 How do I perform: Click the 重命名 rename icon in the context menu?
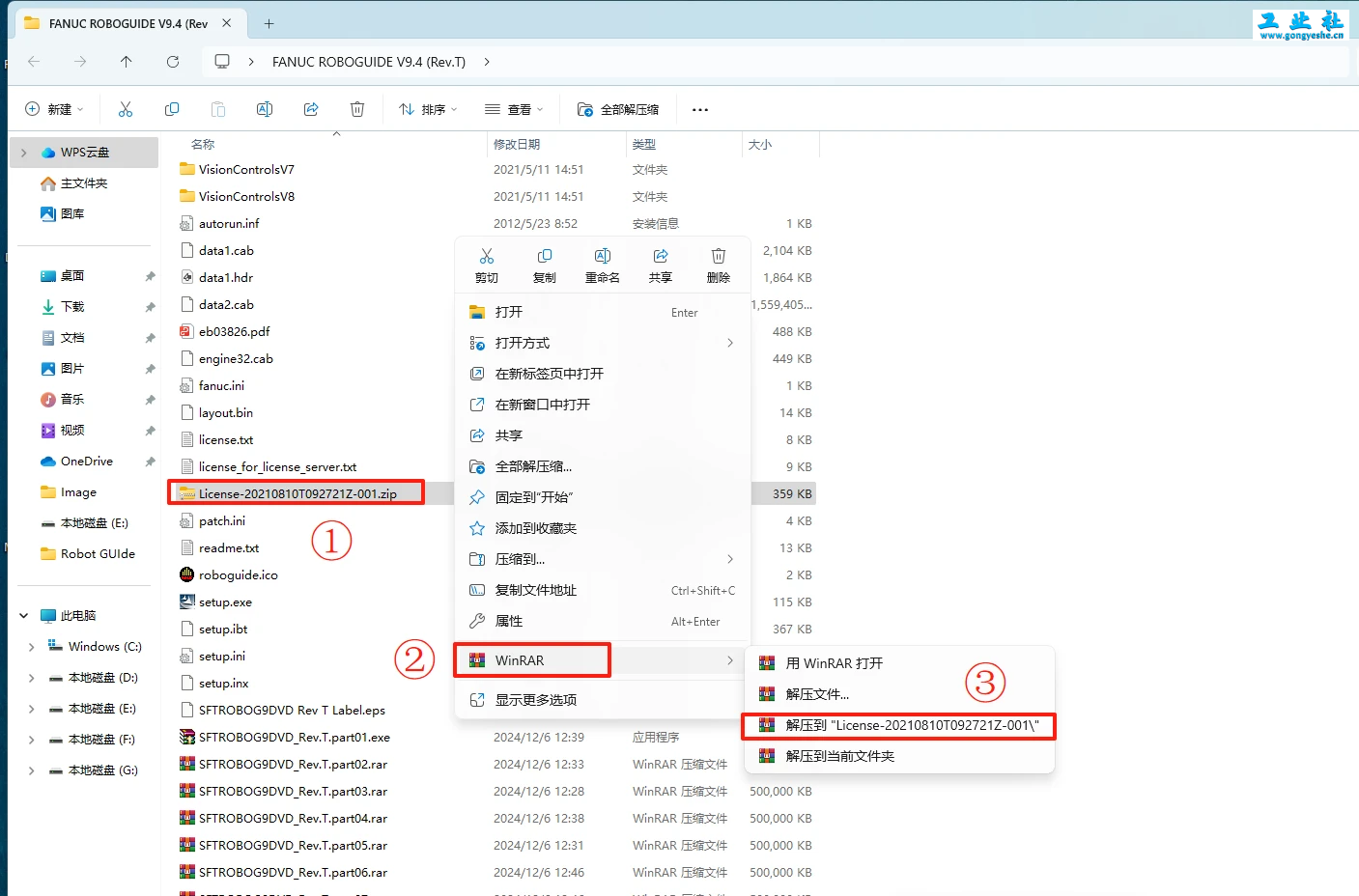tap(603, 256)
